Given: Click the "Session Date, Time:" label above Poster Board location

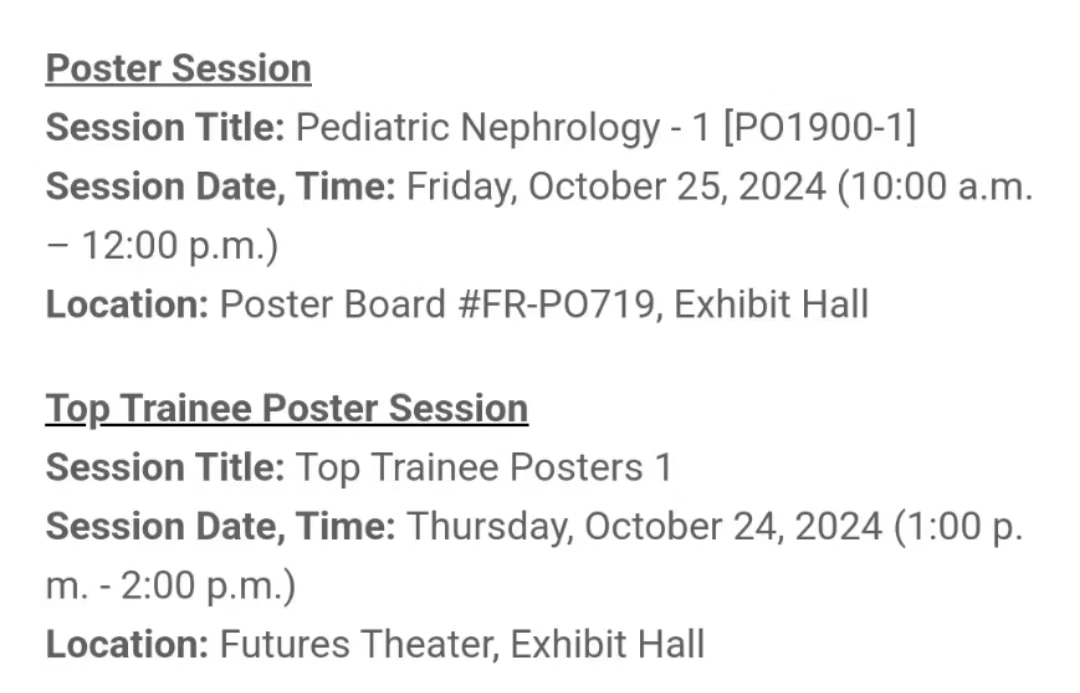Looking at the screenshot, I should point(221,187).
